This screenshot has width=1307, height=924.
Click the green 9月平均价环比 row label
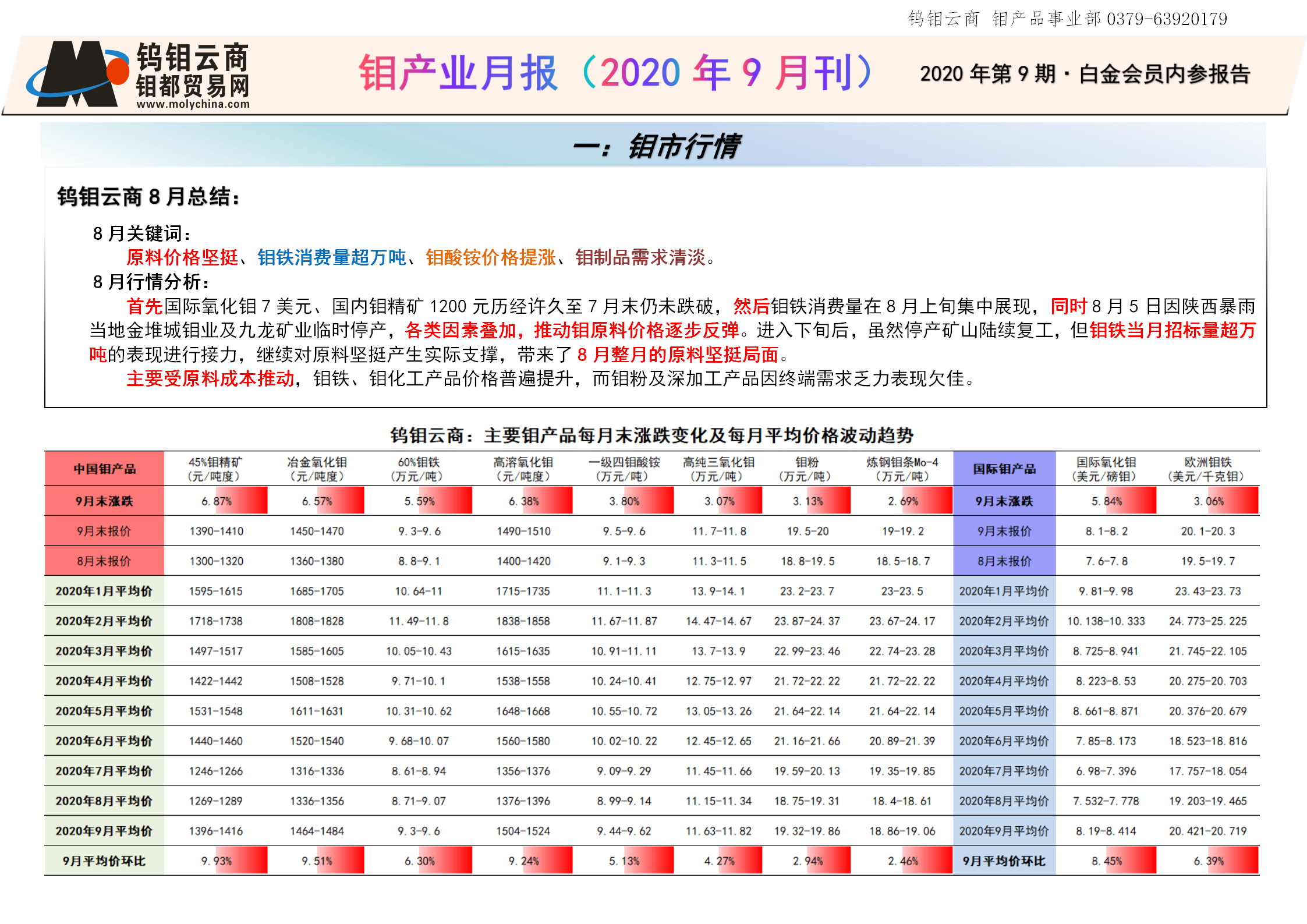(x=104, y=861)
